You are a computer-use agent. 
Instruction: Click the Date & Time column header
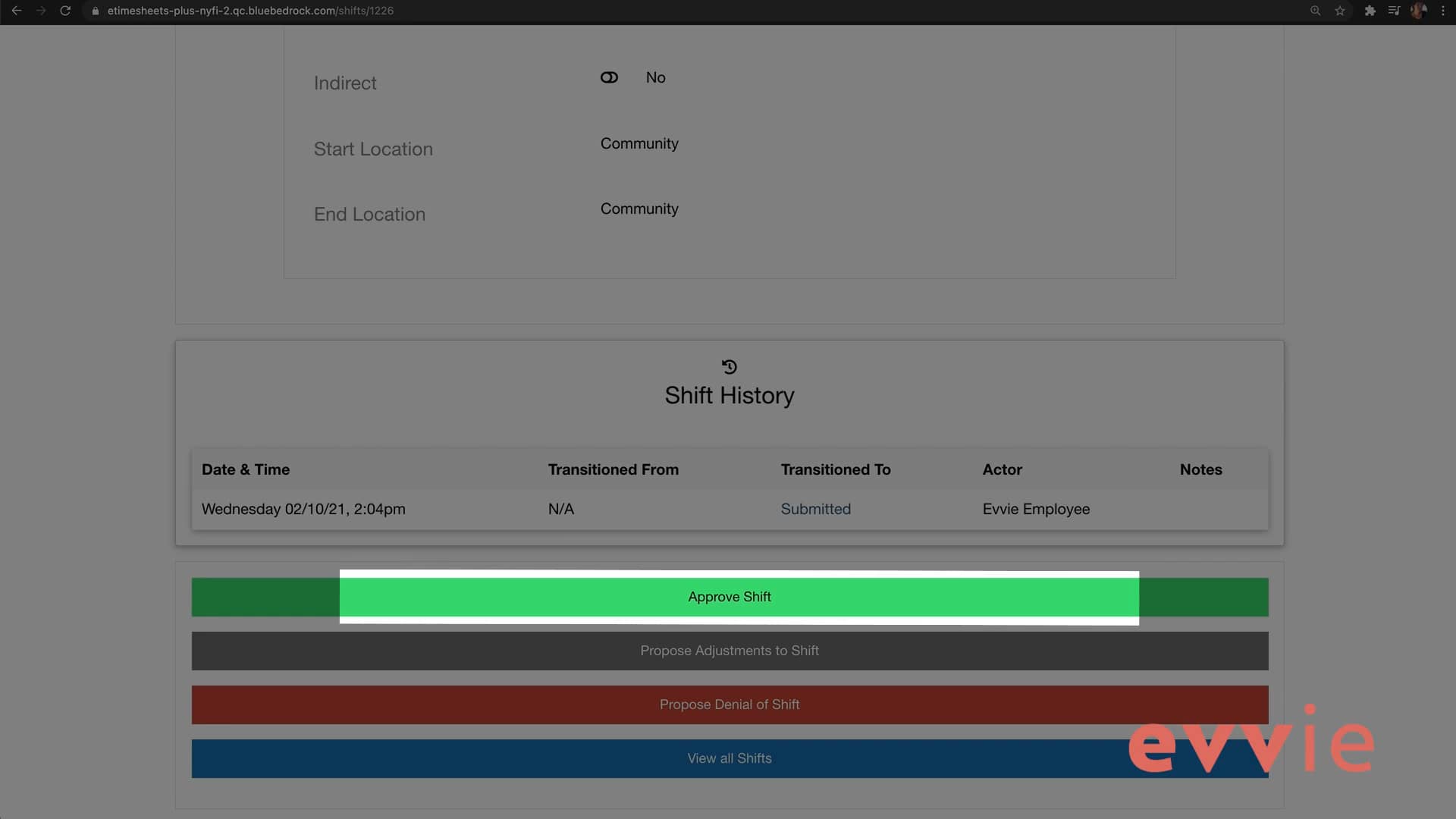[246, 469]
